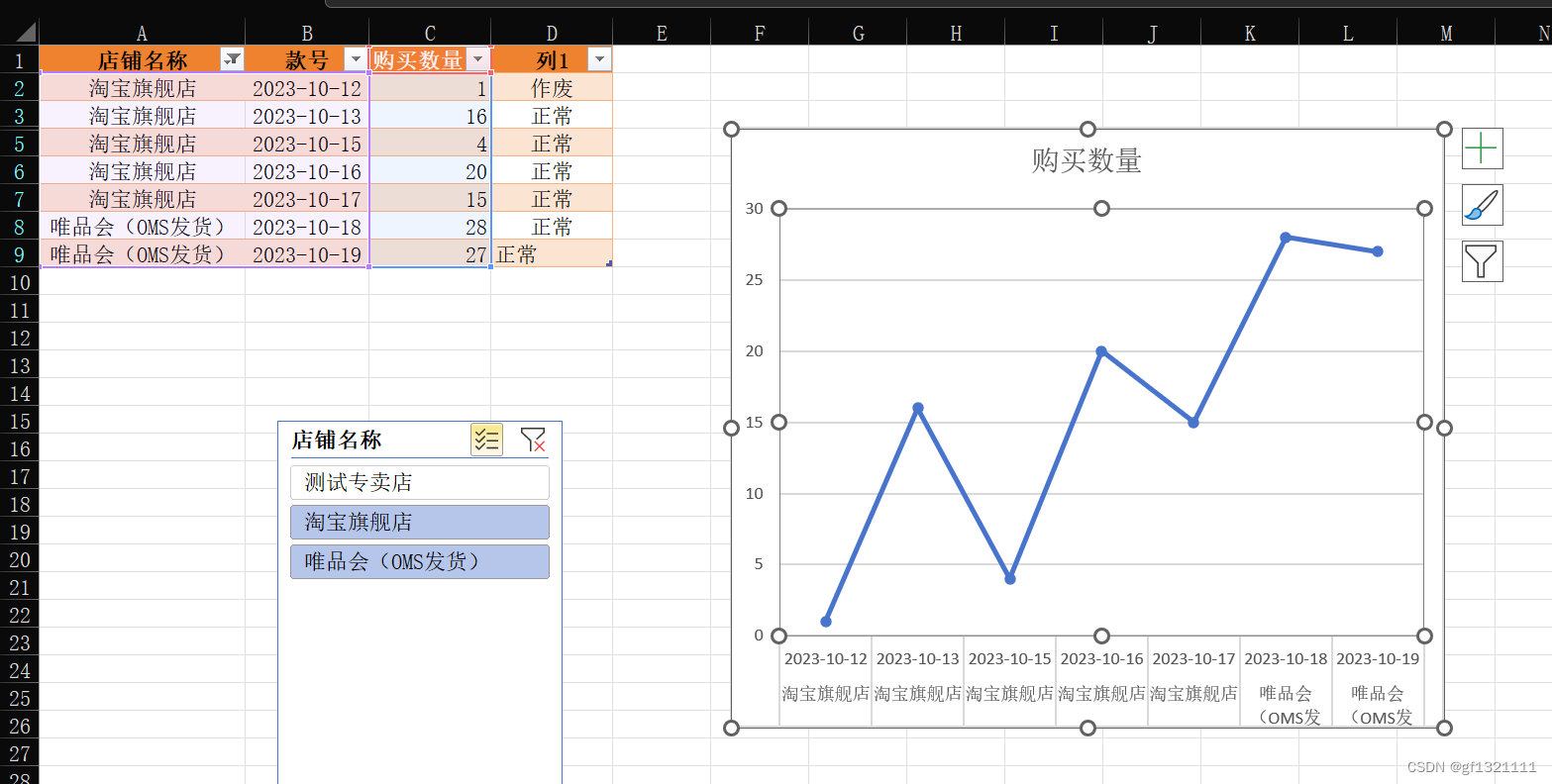
Task: Select column B header
Action: click(307, 34)
